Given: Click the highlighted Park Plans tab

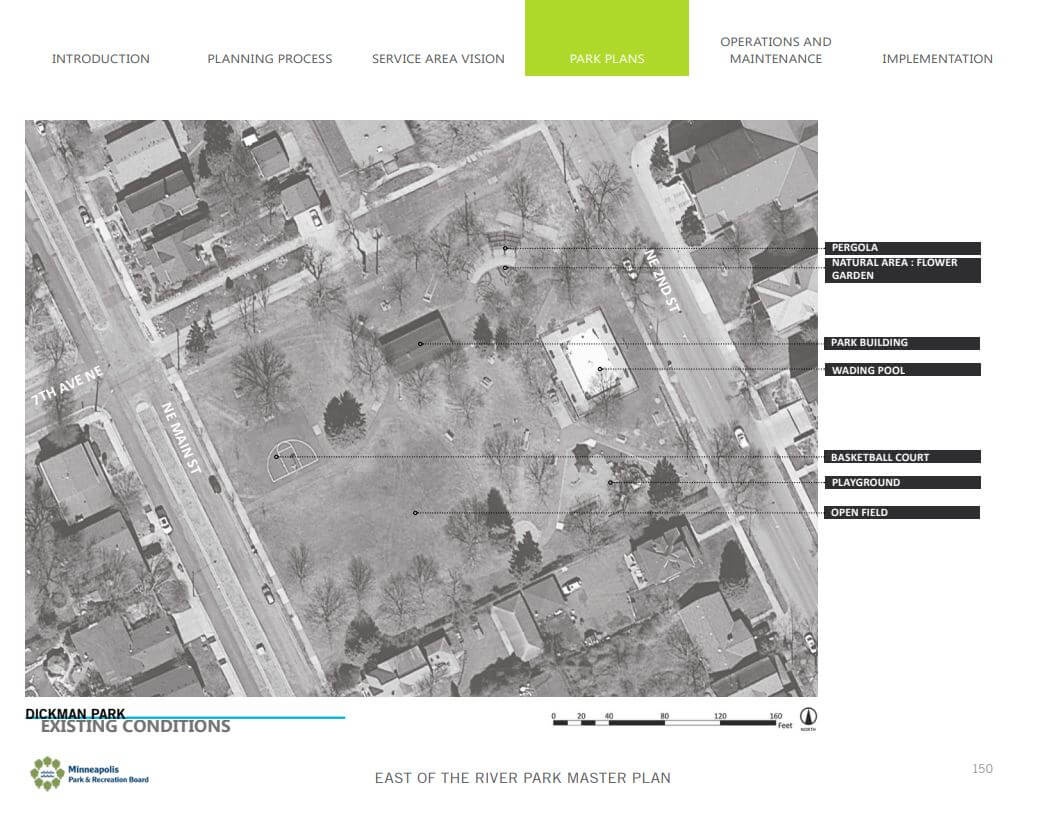Looking at the screenshot, I should pos(606,58).
